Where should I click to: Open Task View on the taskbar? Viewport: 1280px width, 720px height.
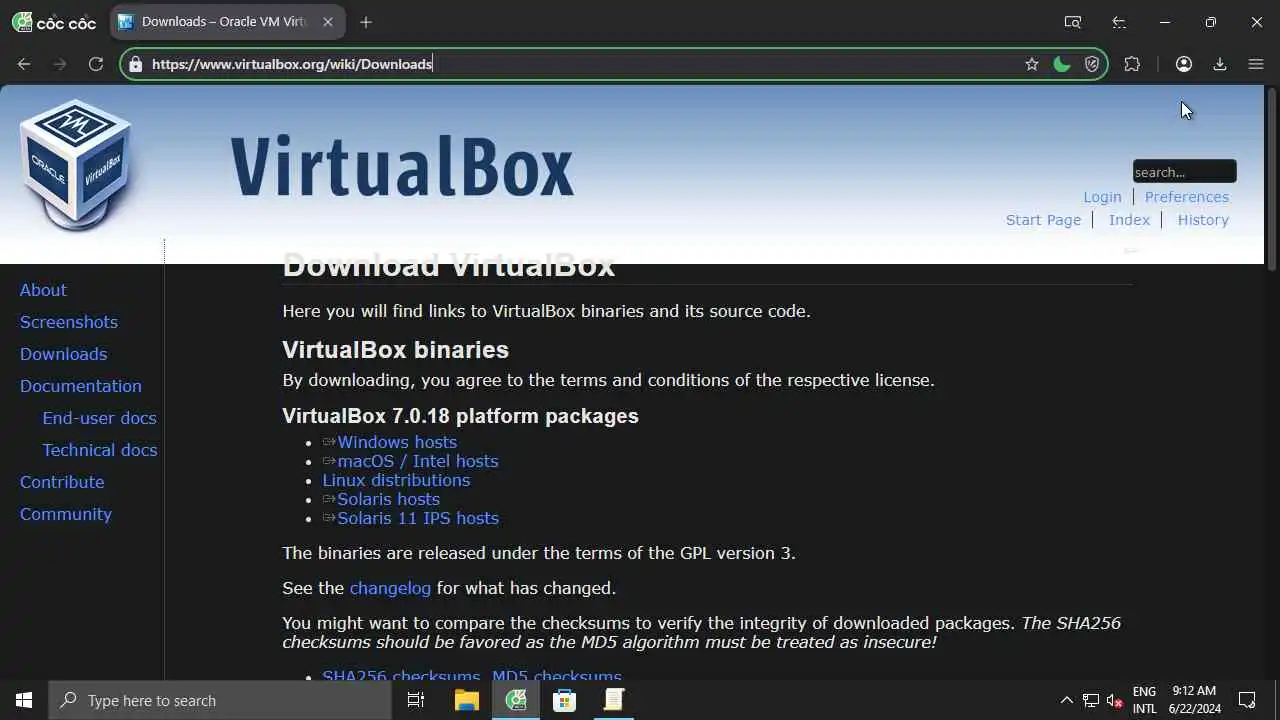click(416, 700)
